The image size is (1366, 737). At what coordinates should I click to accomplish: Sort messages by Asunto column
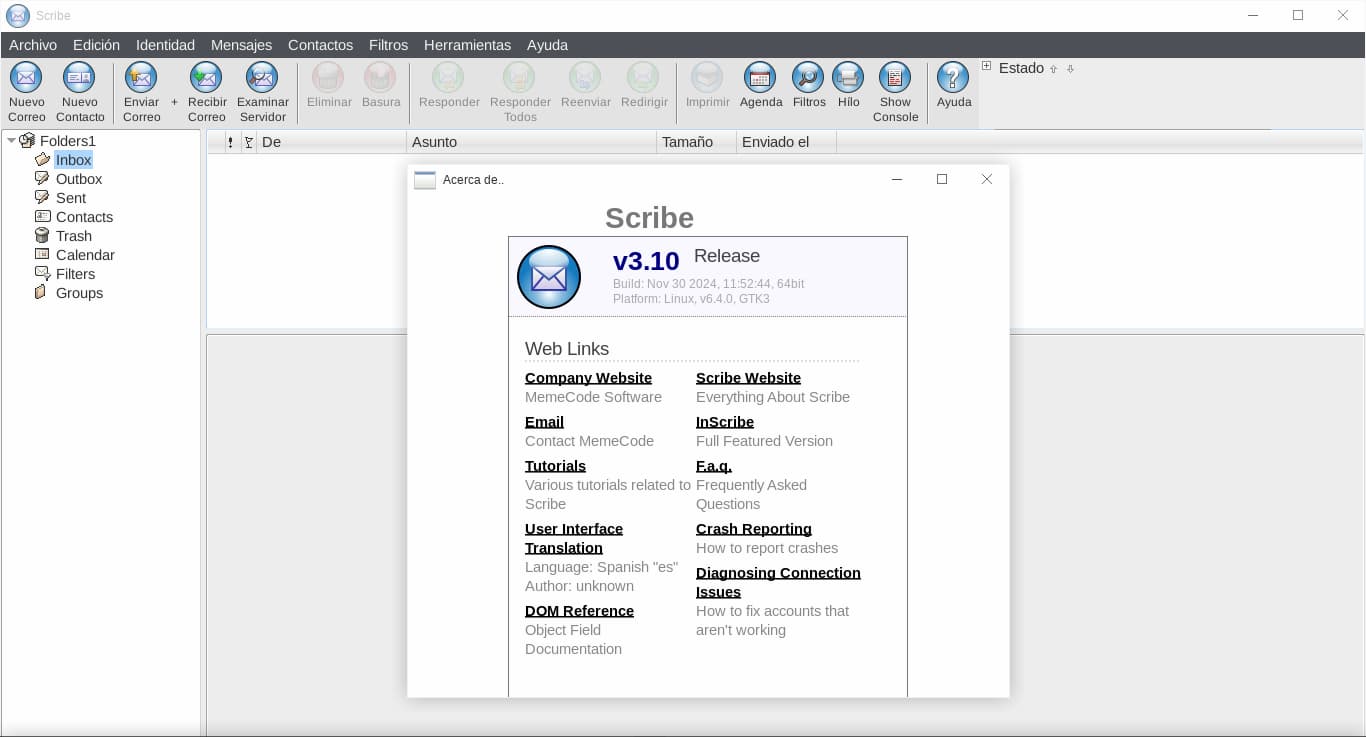click(x=531, y=142)
